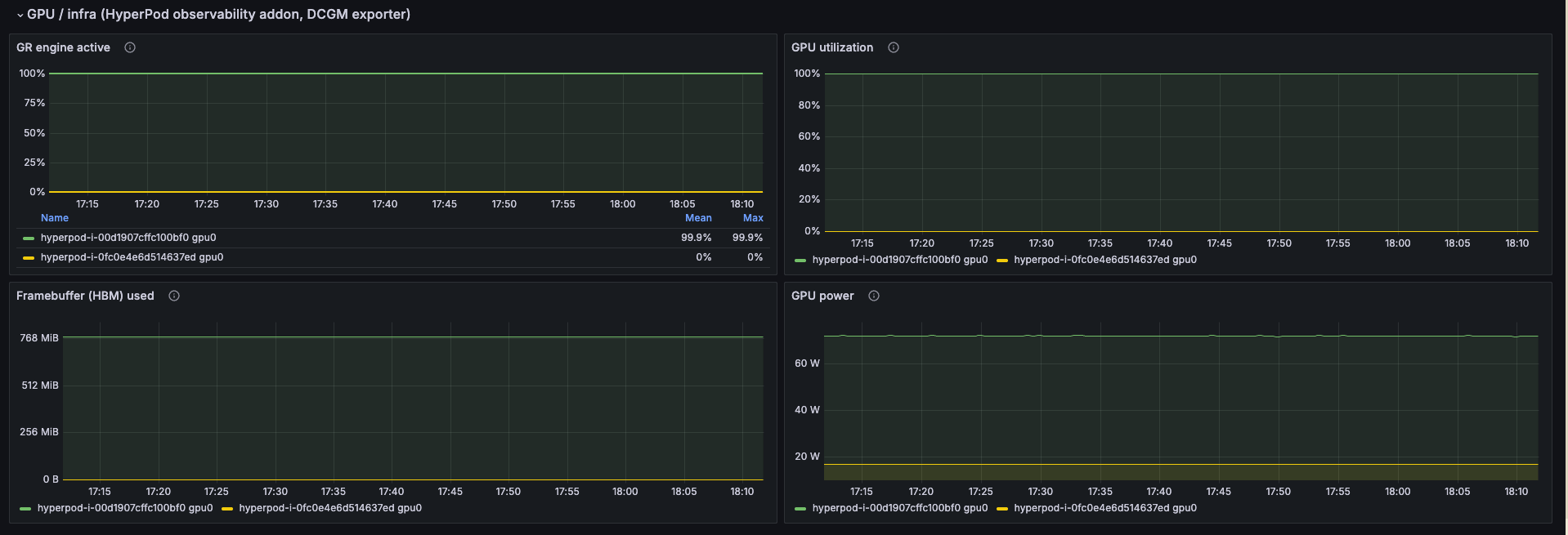The image size is (1568, 535).
Task: Toggle hyperpod-i-0fc0e4e6d514637ed series in GPU utilization legend
Action: 1105,260
